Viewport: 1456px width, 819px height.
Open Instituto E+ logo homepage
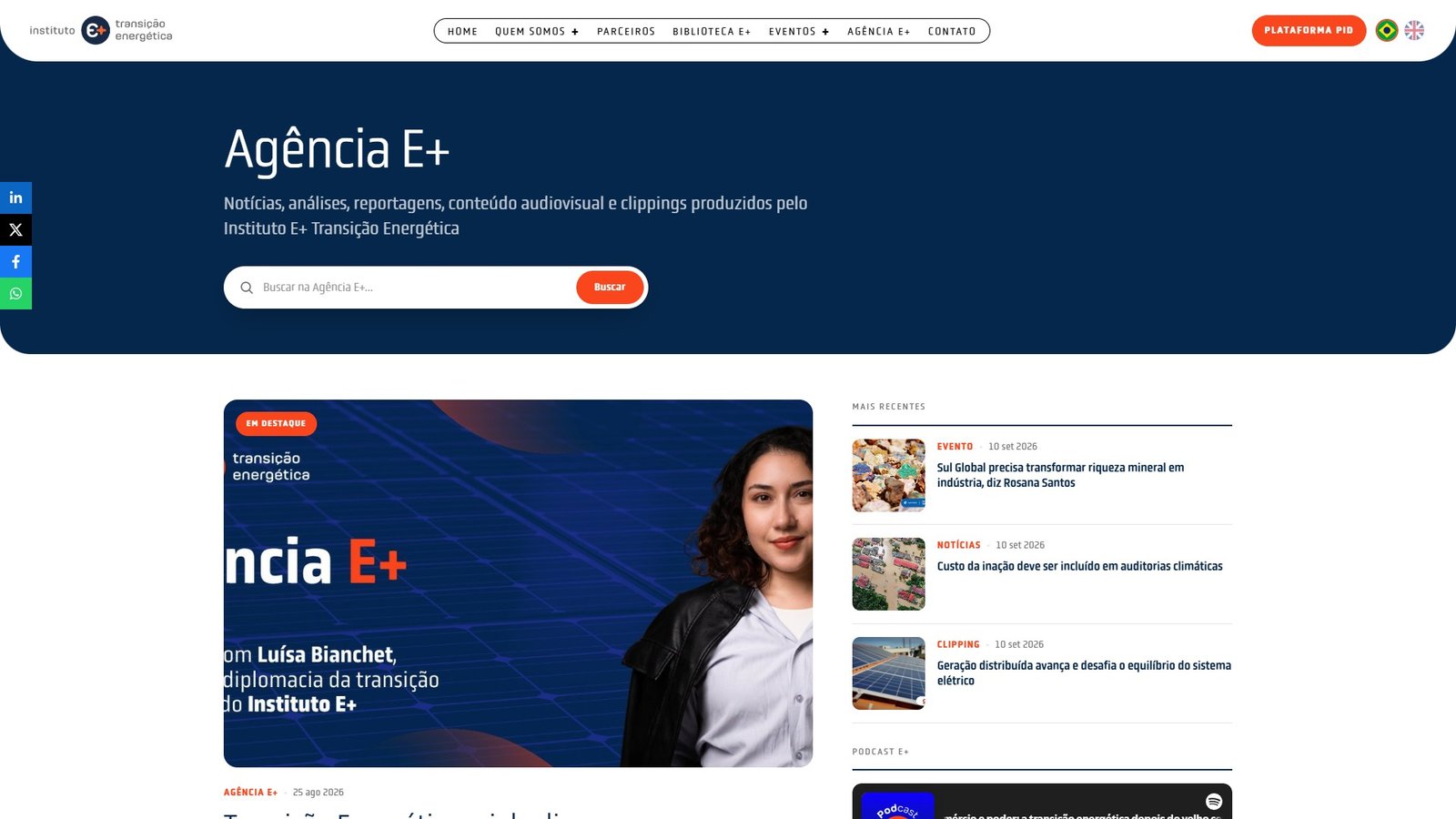tap(100, 30)
